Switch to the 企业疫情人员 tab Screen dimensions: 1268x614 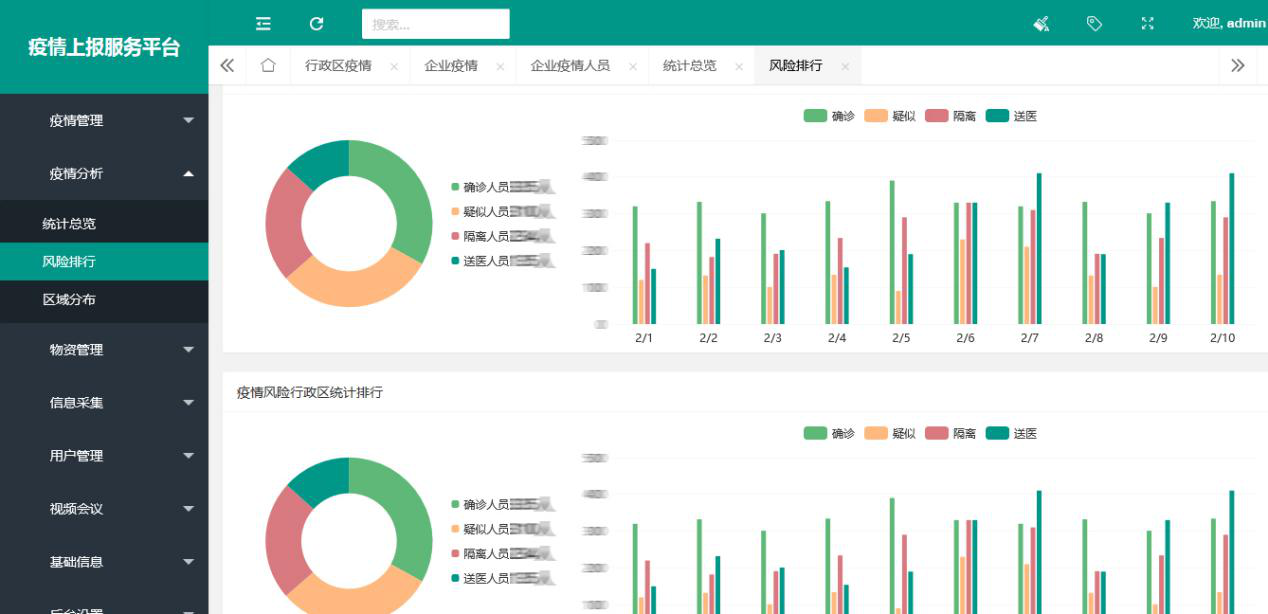[x=570, y=66]
